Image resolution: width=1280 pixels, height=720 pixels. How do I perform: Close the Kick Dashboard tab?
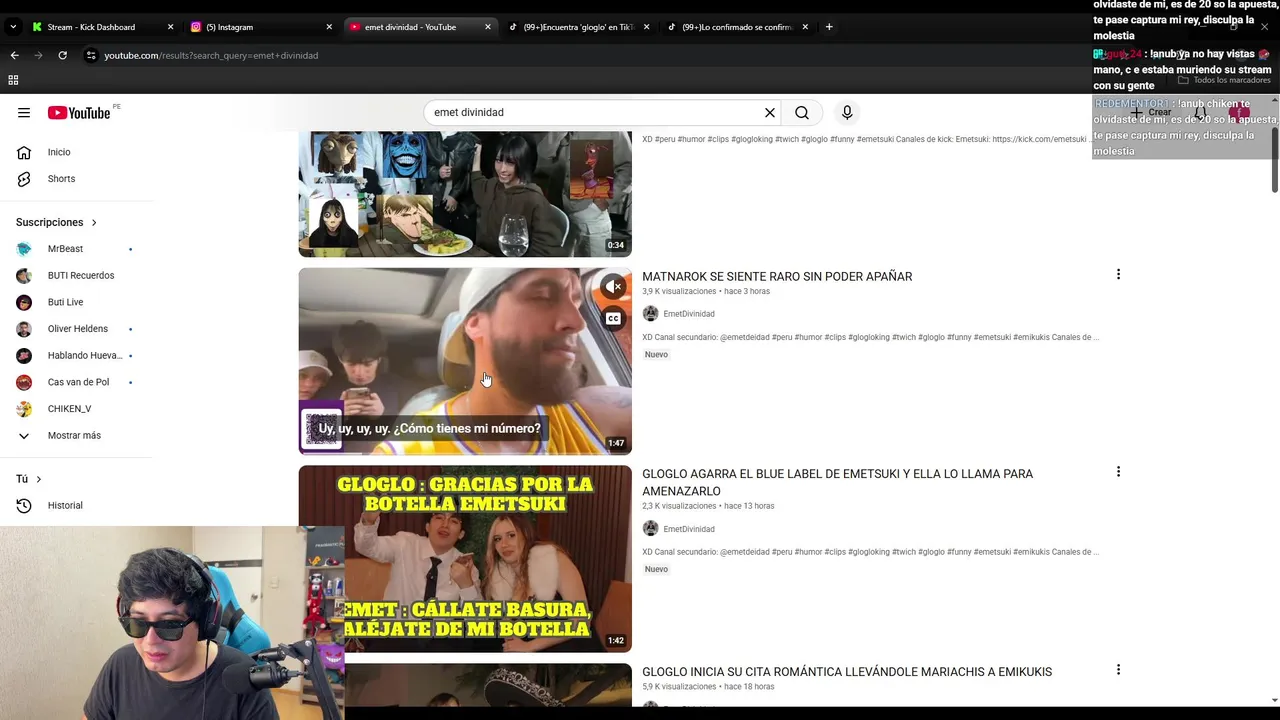coord(170,27)
